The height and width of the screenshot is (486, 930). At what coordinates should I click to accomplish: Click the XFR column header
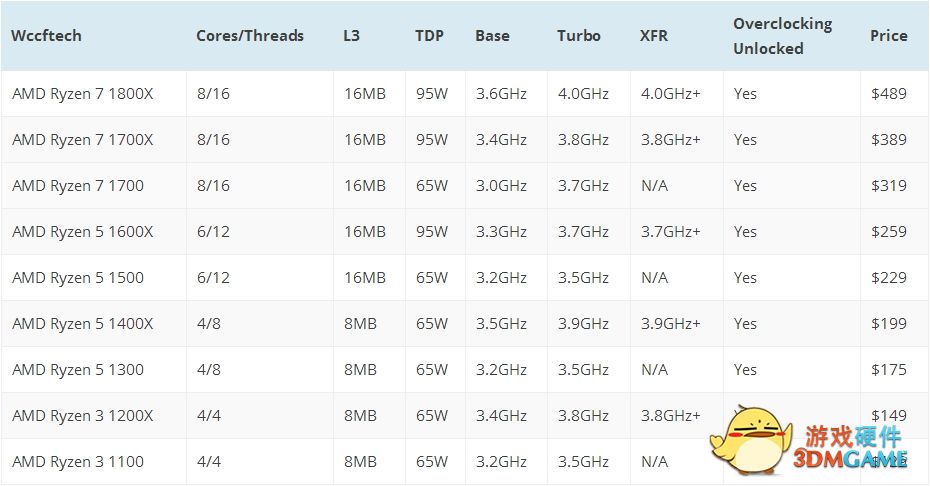click(x=654, y=36)
